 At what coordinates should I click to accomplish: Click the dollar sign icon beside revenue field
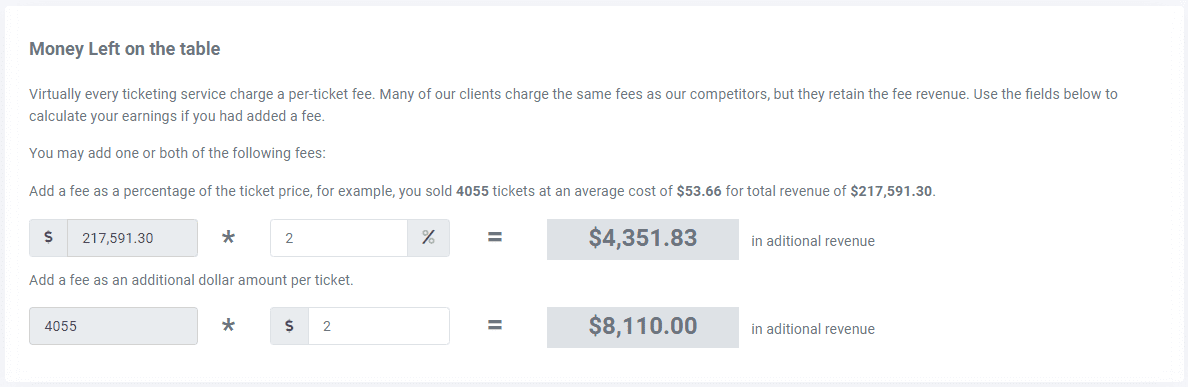point(48,238)
